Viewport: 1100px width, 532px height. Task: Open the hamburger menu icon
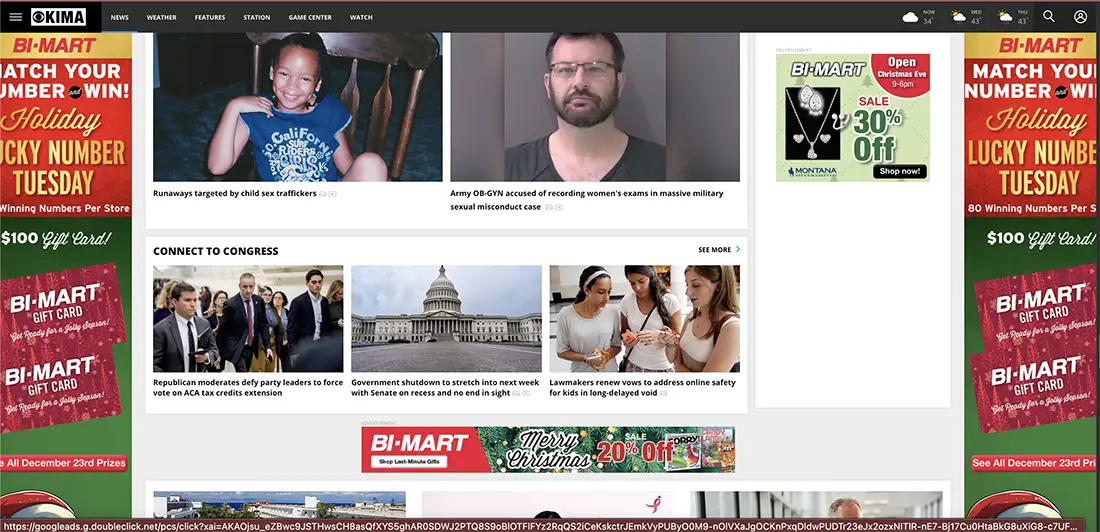(15, 17)
